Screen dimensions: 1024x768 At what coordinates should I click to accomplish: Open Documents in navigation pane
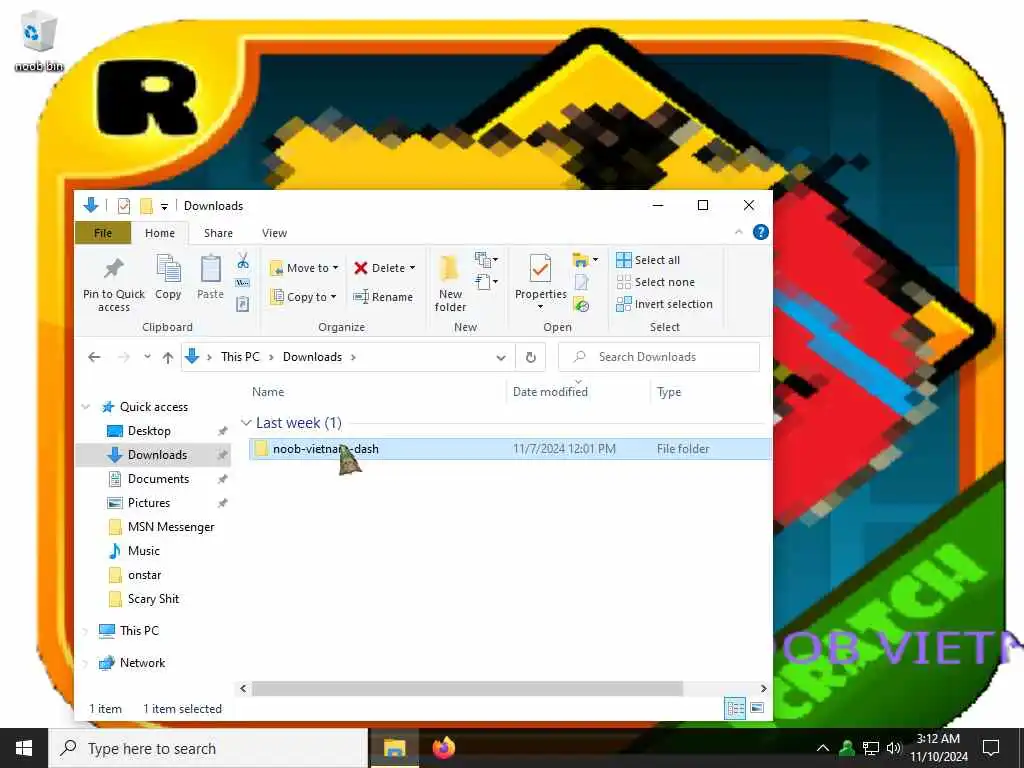(158, 479)
